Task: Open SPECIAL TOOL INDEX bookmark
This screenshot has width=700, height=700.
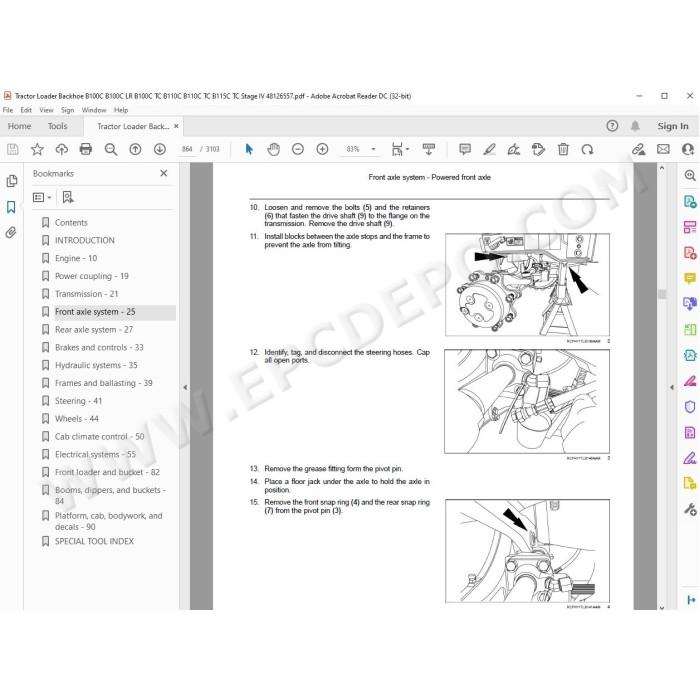Action: (x=94, y=541)
